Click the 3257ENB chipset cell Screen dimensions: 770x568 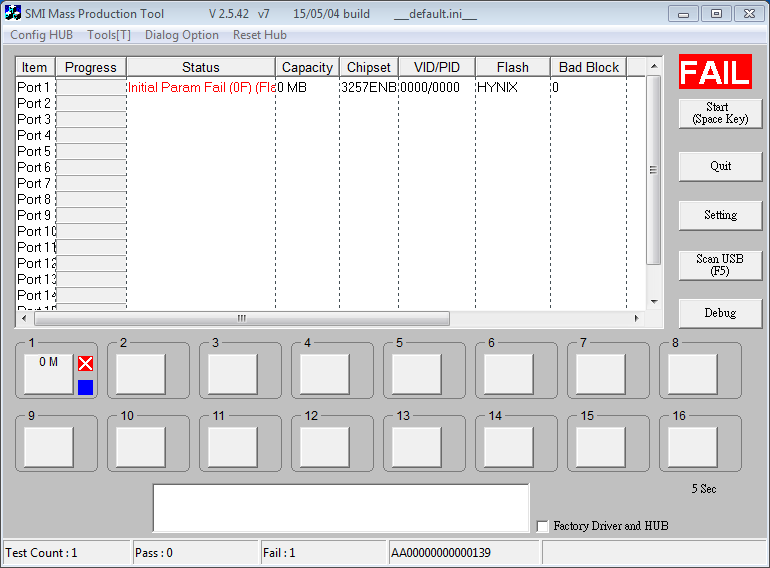[x=369, y=87]
